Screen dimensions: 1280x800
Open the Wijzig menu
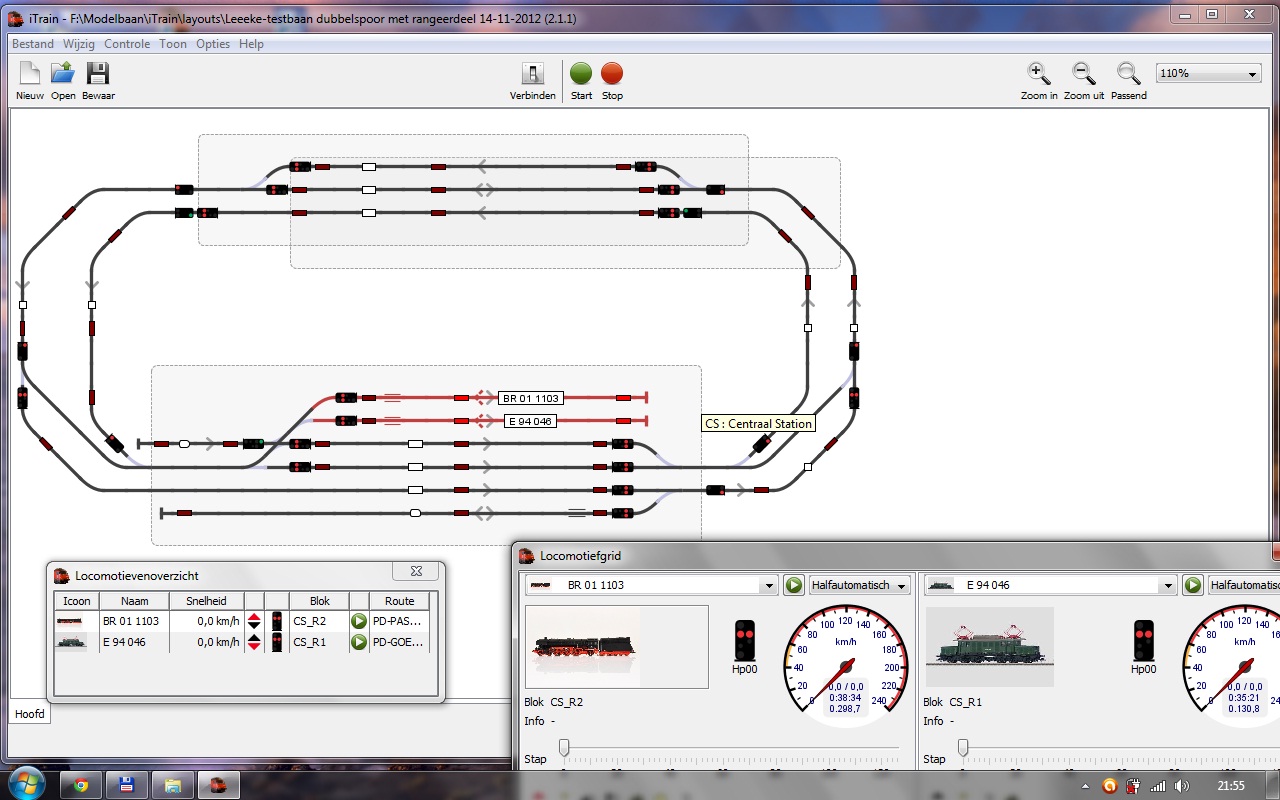79,44
